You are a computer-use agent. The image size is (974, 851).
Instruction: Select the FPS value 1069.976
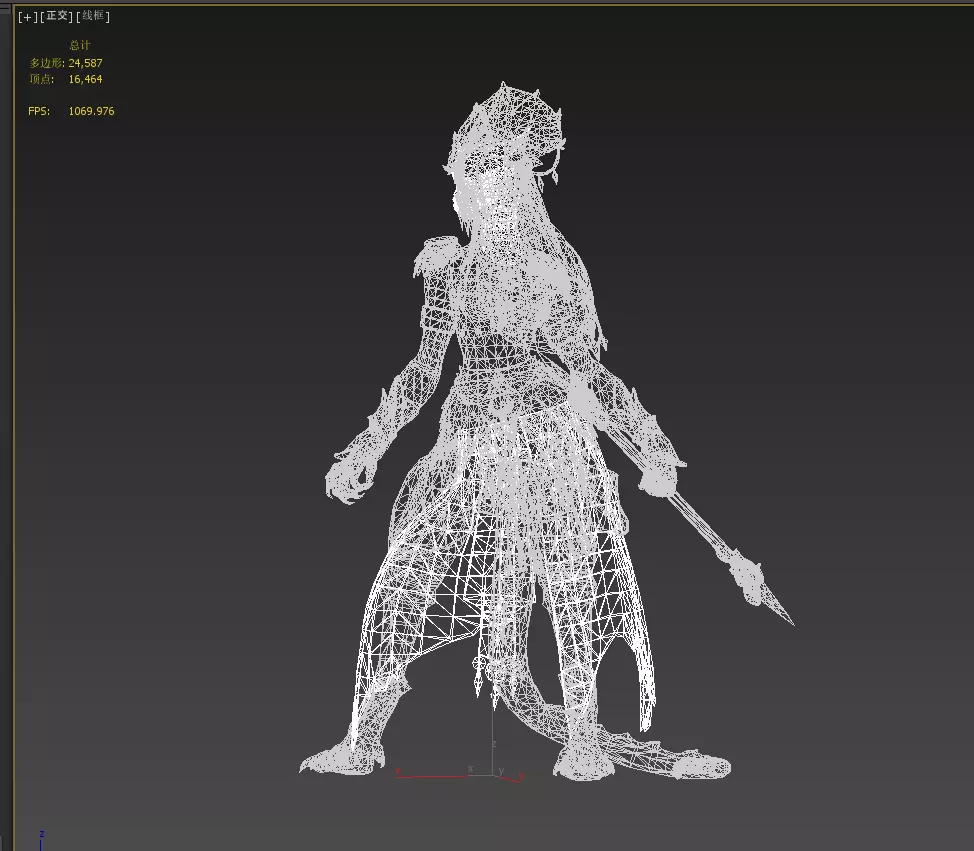click(x=91, y=111)
